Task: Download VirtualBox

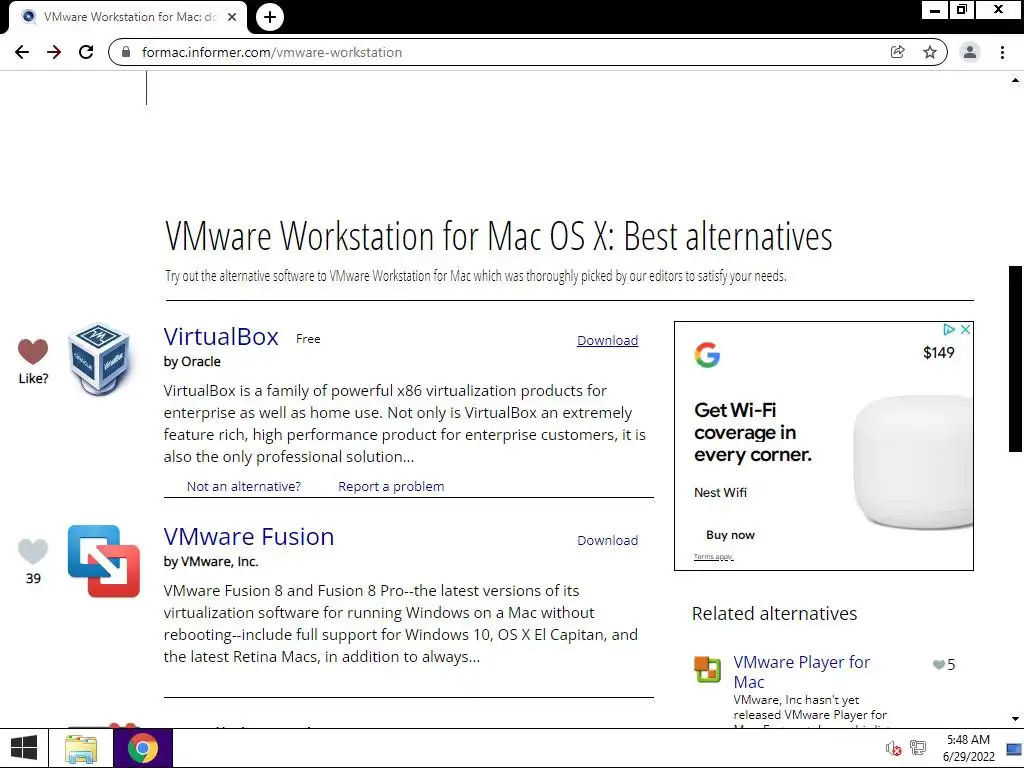Action: [607, 340]
